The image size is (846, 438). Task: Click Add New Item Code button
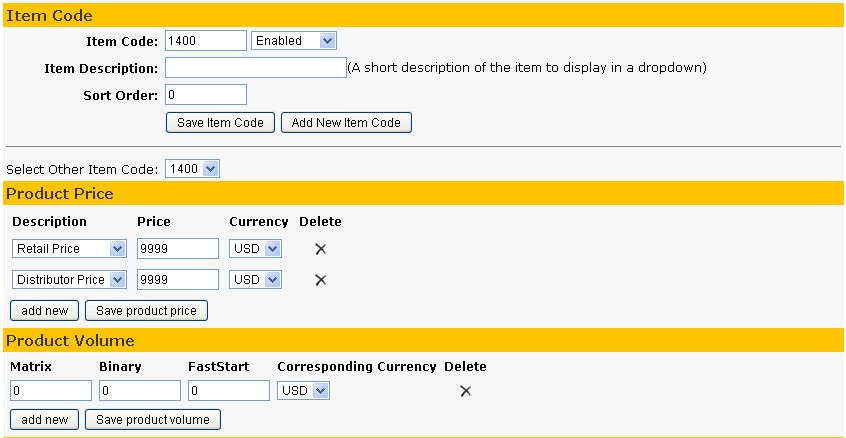pyautogui.click(x=346, y=122)
